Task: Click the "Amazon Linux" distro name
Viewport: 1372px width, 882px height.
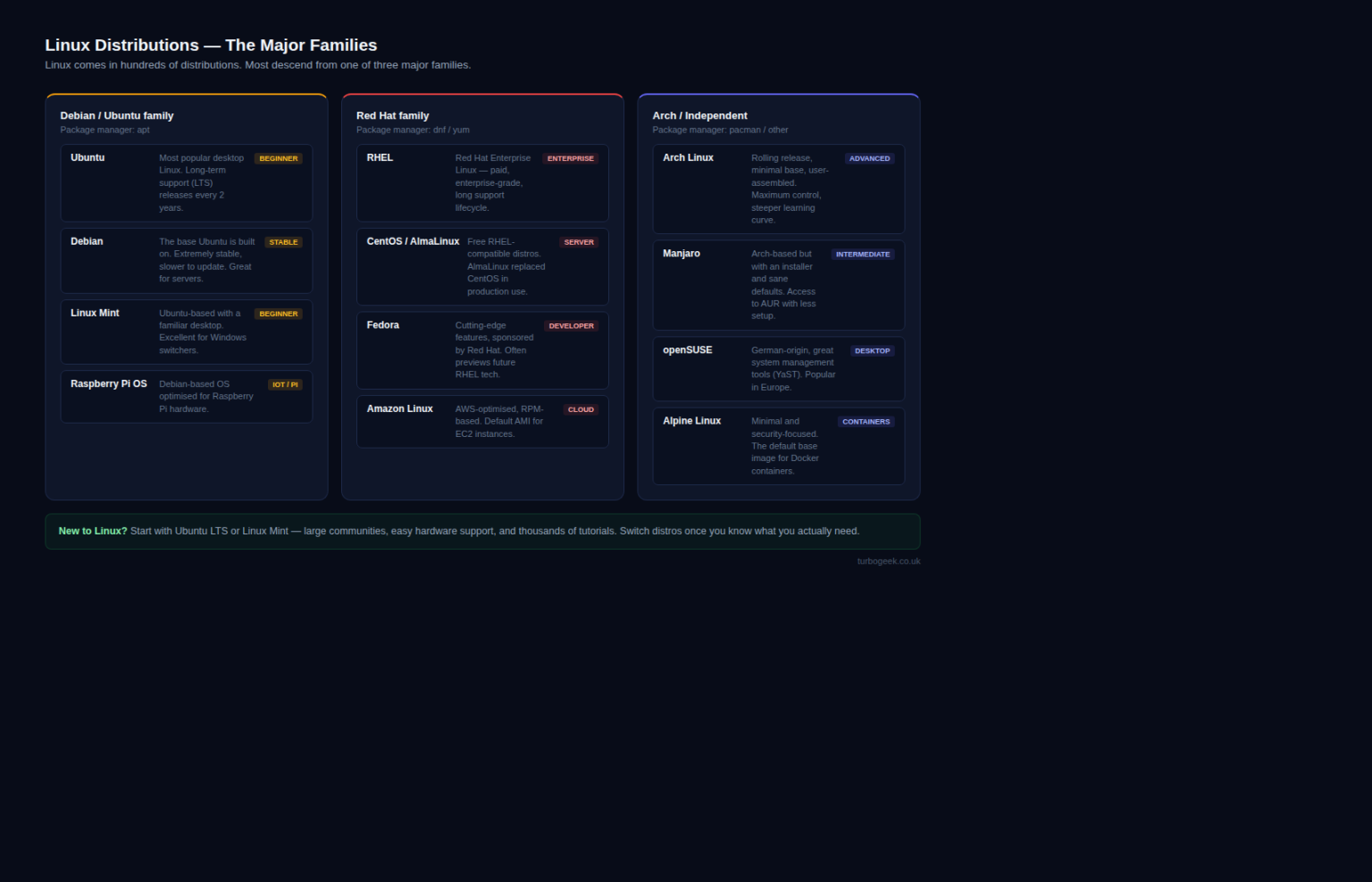Action: click(x=399, y=408)
